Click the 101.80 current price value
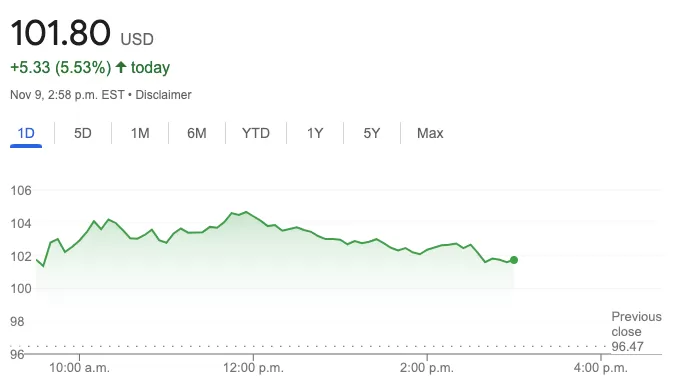The width and height of the screenshot is (677, 380). 60,33
